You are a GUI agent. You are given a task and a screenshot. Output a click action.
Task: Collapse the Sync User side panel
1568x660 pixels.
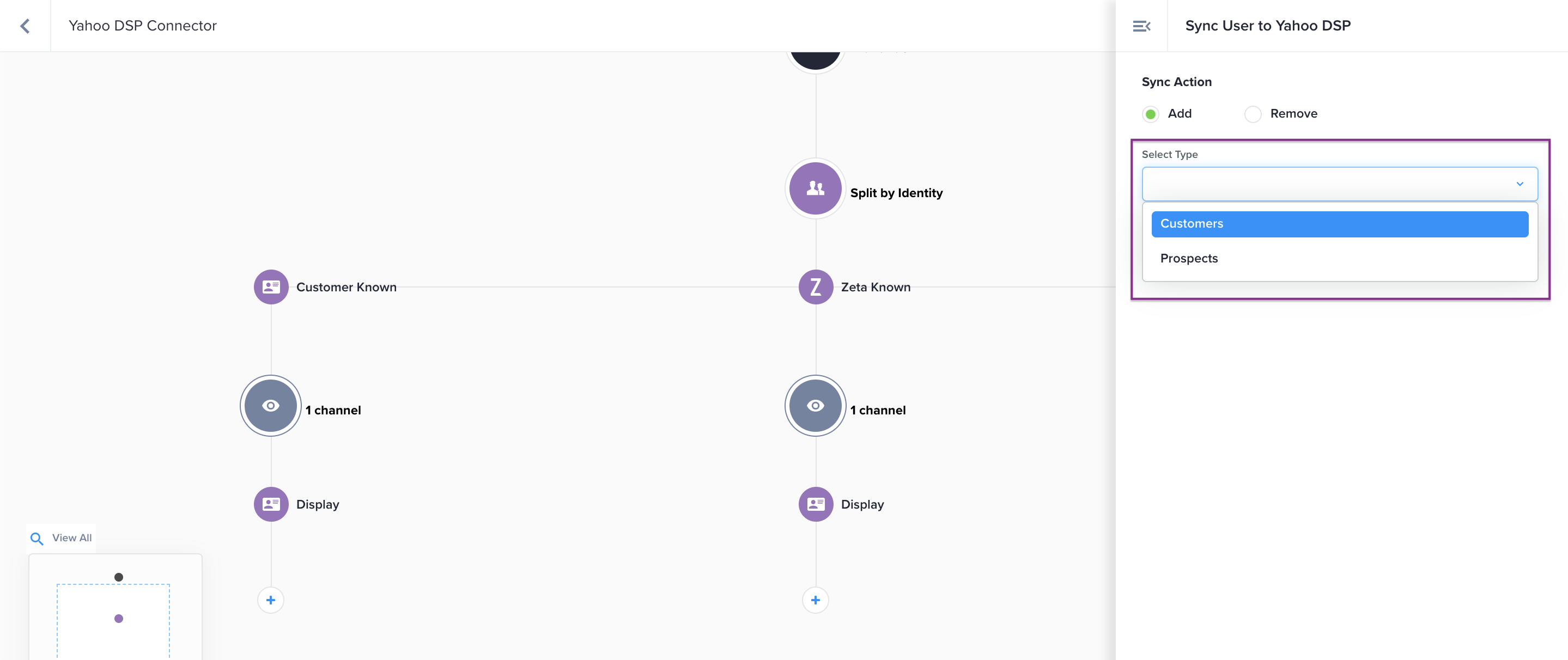(1141, 26)
